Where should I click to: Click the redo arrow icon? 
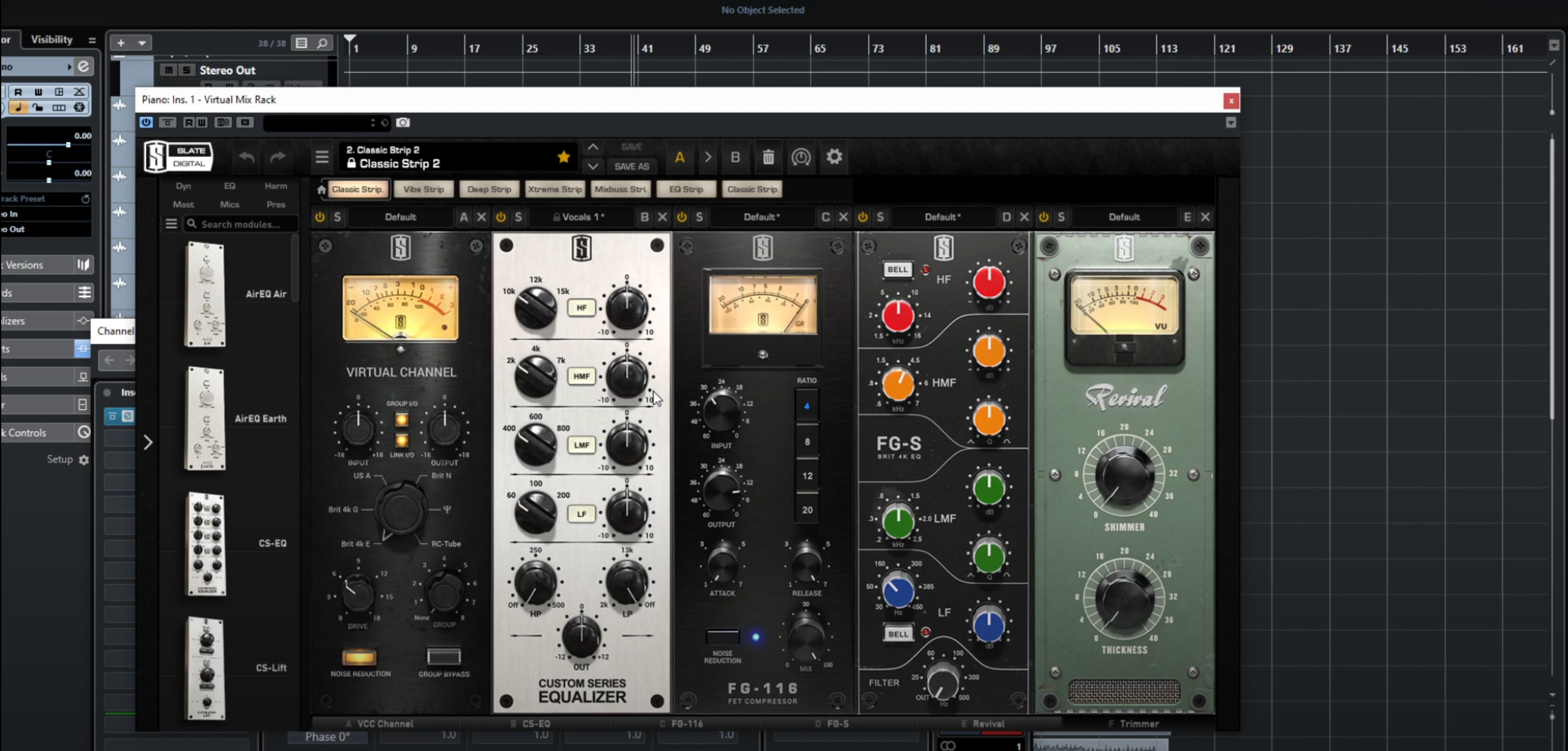click(x=278, y=157)
